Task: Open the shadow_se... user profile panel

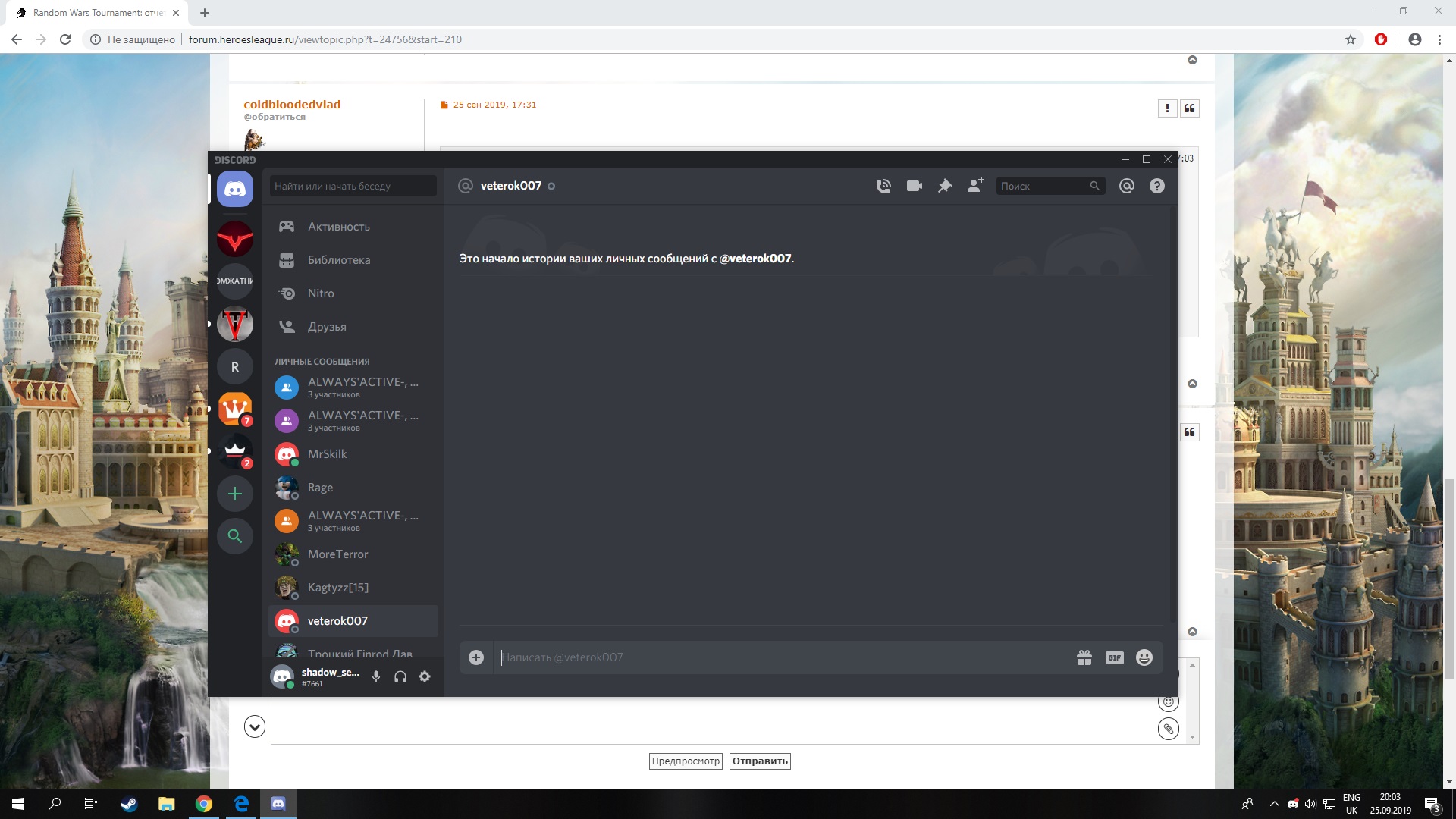Action: click(x=317, y=676)
